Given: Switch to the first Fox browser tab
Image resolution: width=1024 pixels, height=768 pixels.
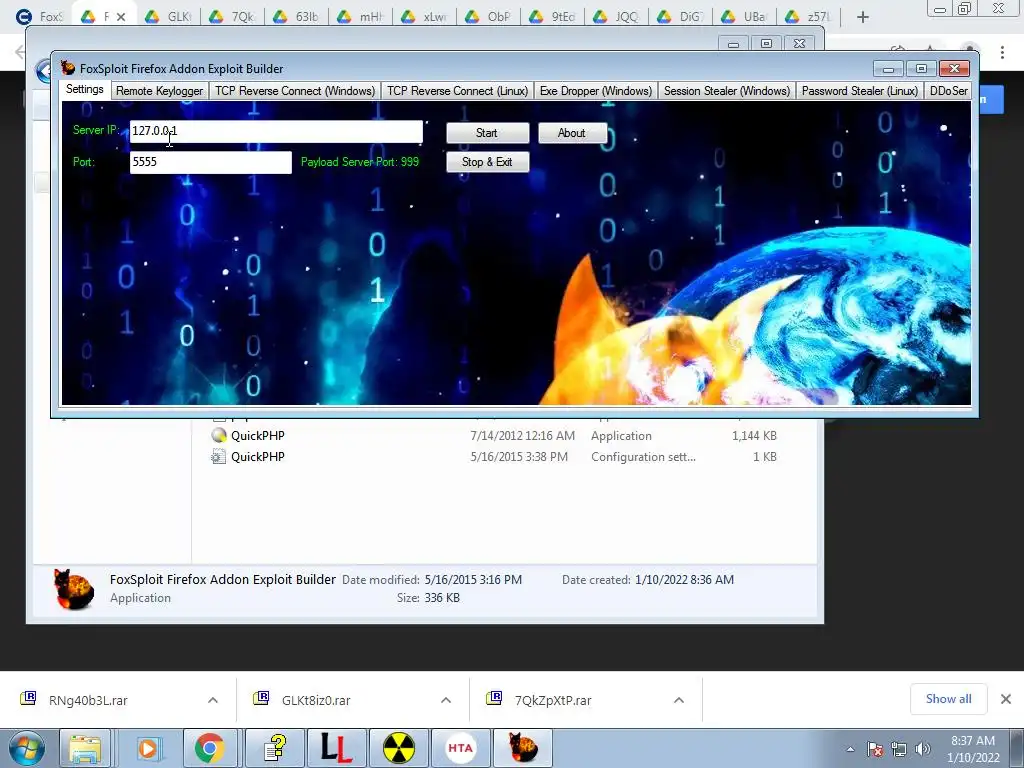Looking at the screenshot, I should [39, 17].
